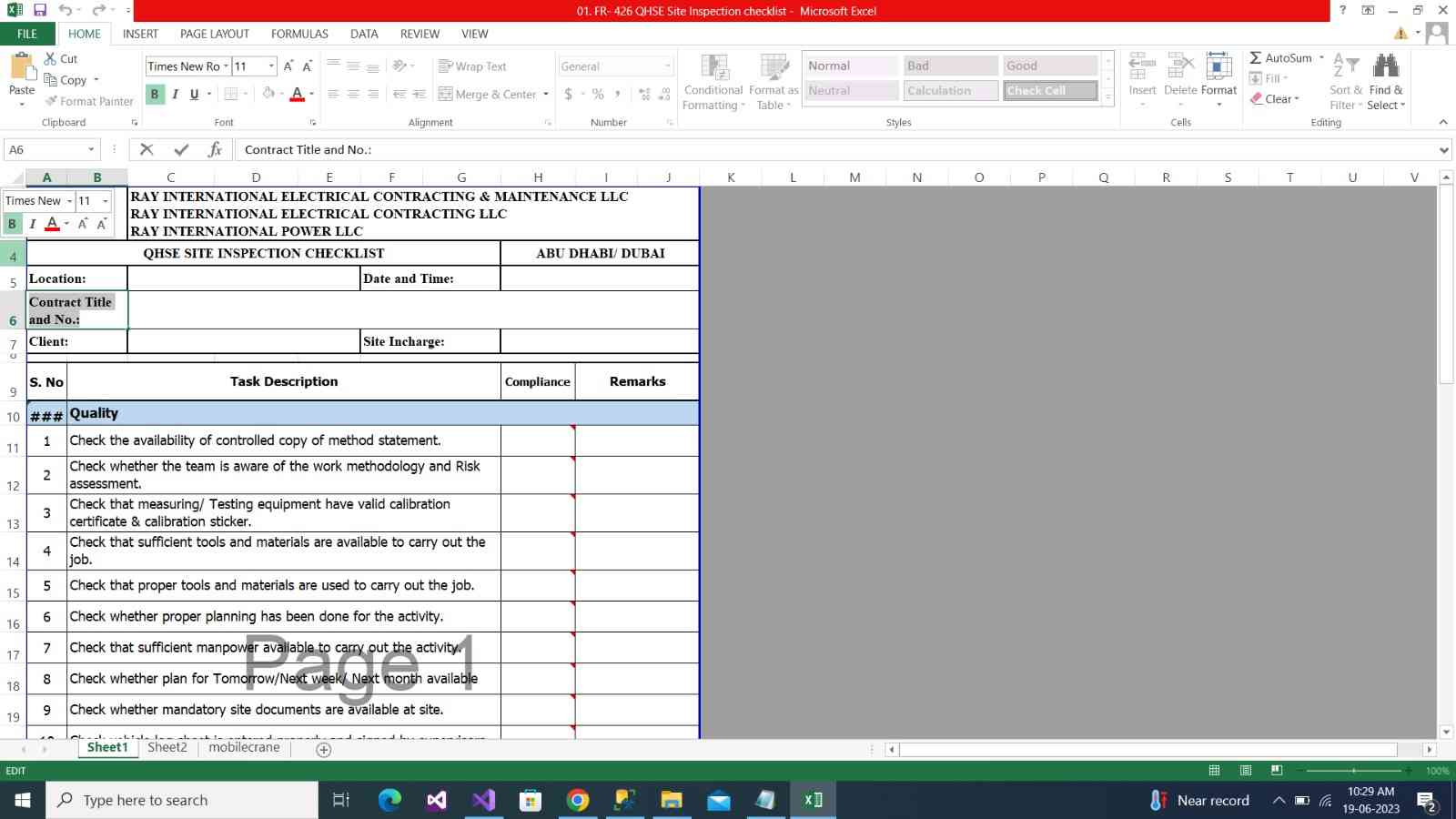Switch to the mobilecrane sheet tab
1456x819 pixels.
click(x=244, y=747)
